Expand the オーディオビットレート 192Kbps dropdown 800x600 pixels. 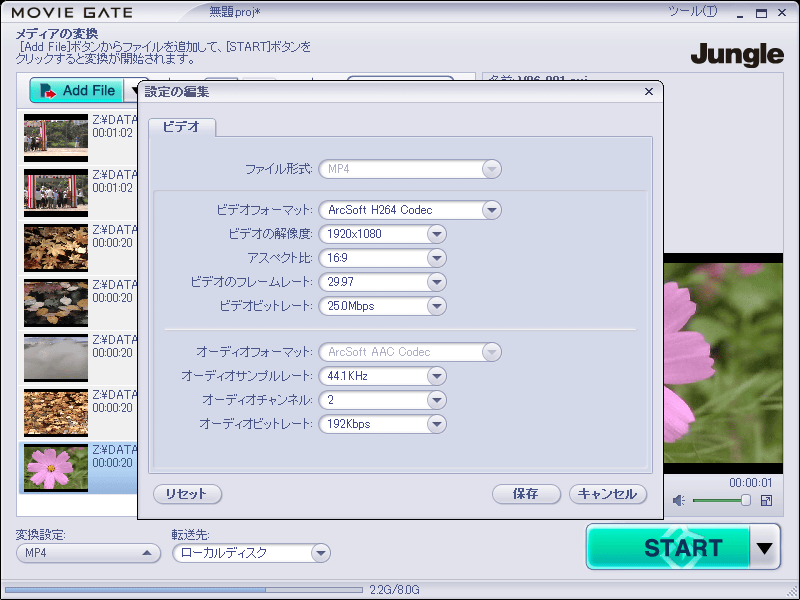click(x=383, y=424)
